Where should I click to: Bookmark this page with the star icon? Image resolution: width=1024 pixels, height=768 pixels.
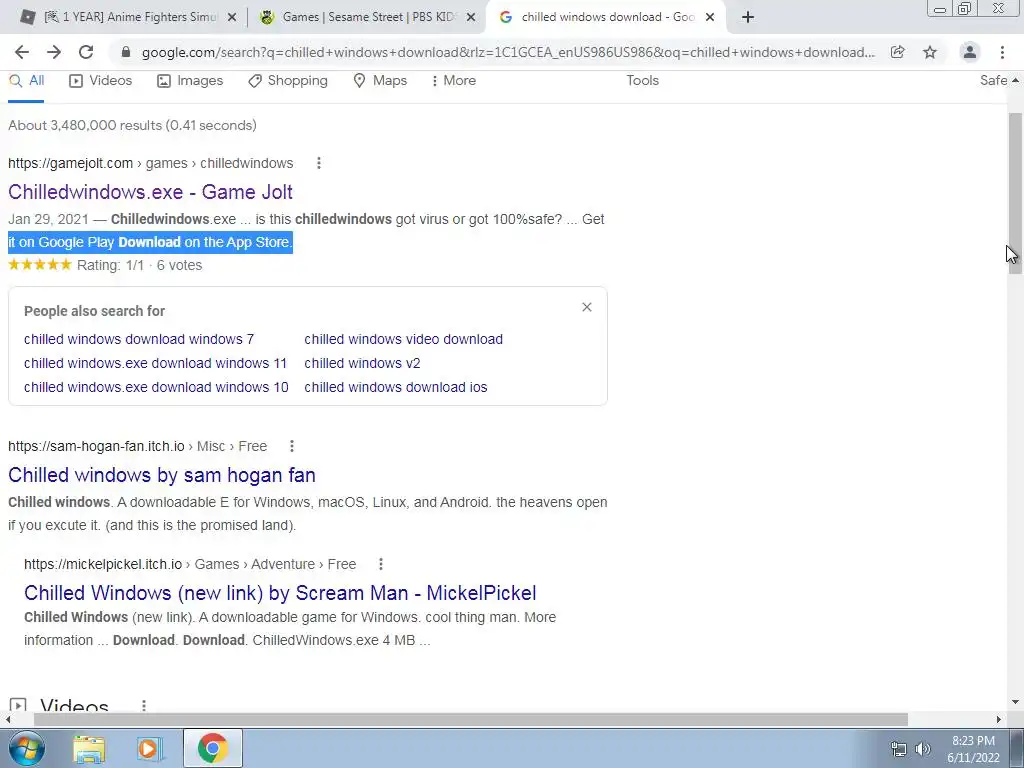pyautogui.click(x=930, y=52)
